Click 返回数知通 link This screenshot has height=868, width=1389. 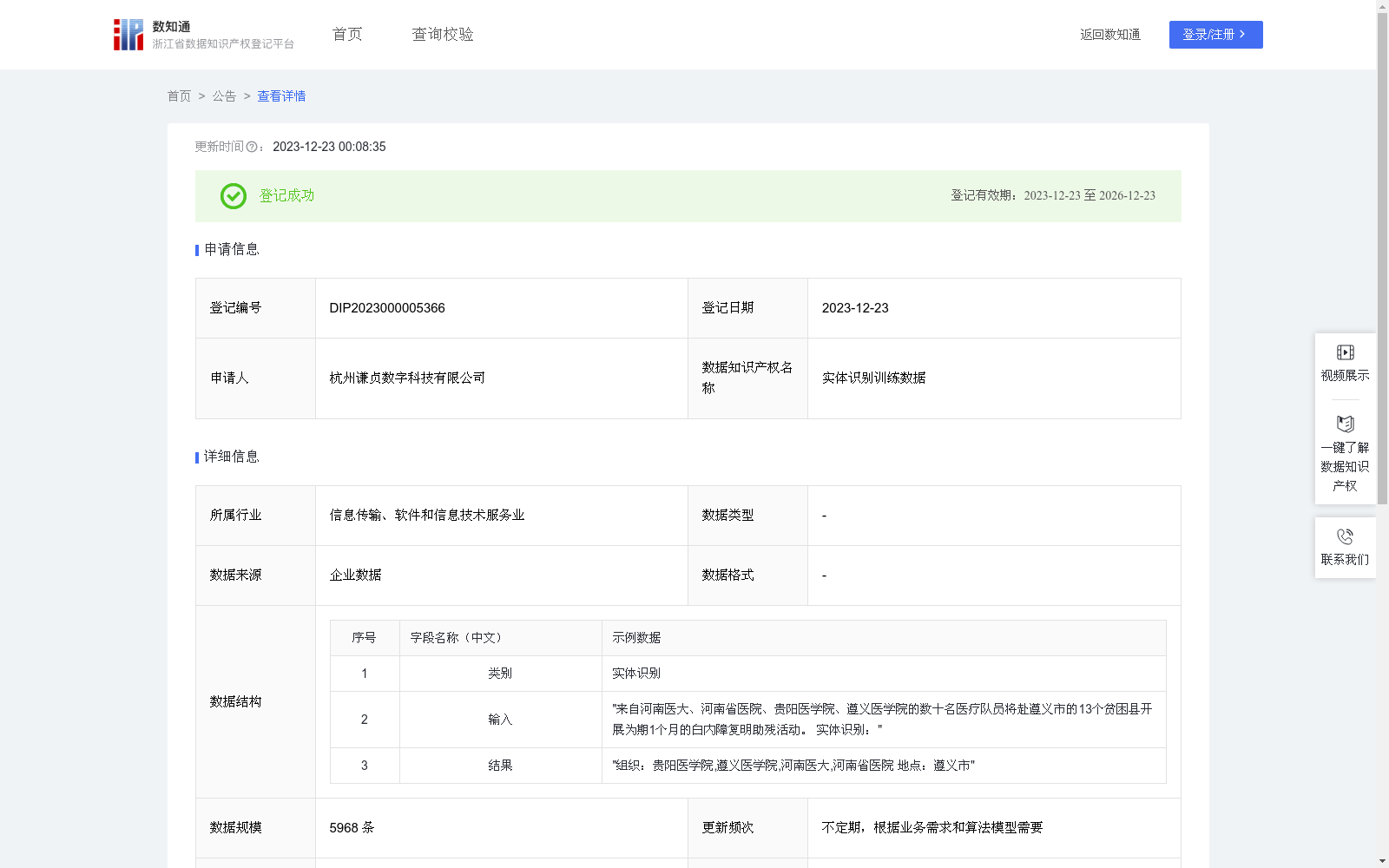click(1110, 35)
